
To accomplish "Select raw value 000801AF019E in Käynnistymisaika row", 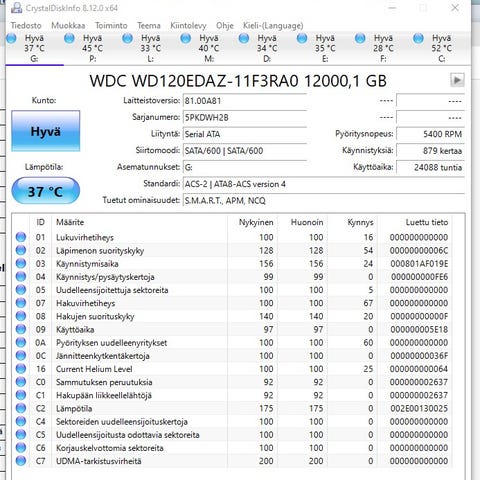I will click(419, 264).
